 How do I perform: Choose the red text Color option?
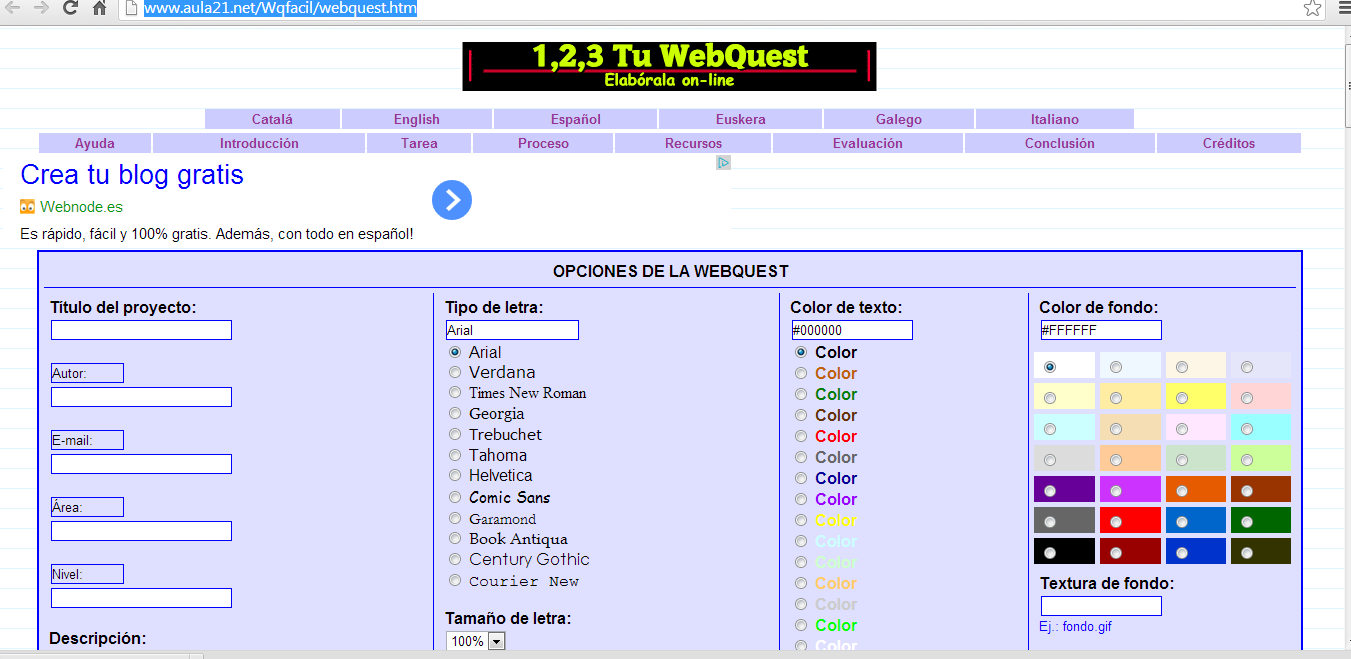(801, 436)
